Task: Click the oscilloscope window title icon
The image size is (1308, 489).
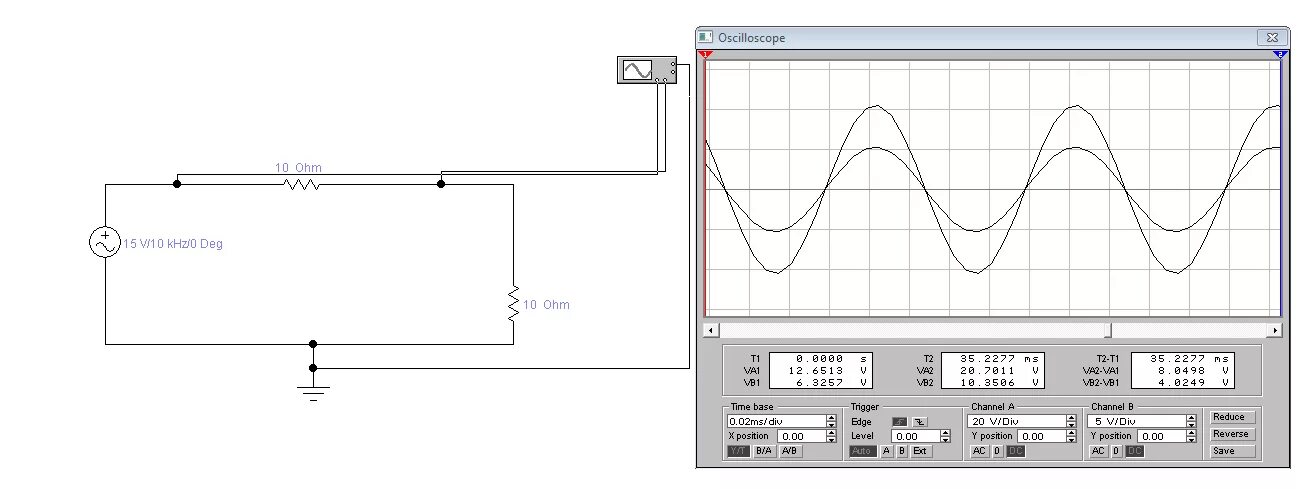Action: coord(705,38)
